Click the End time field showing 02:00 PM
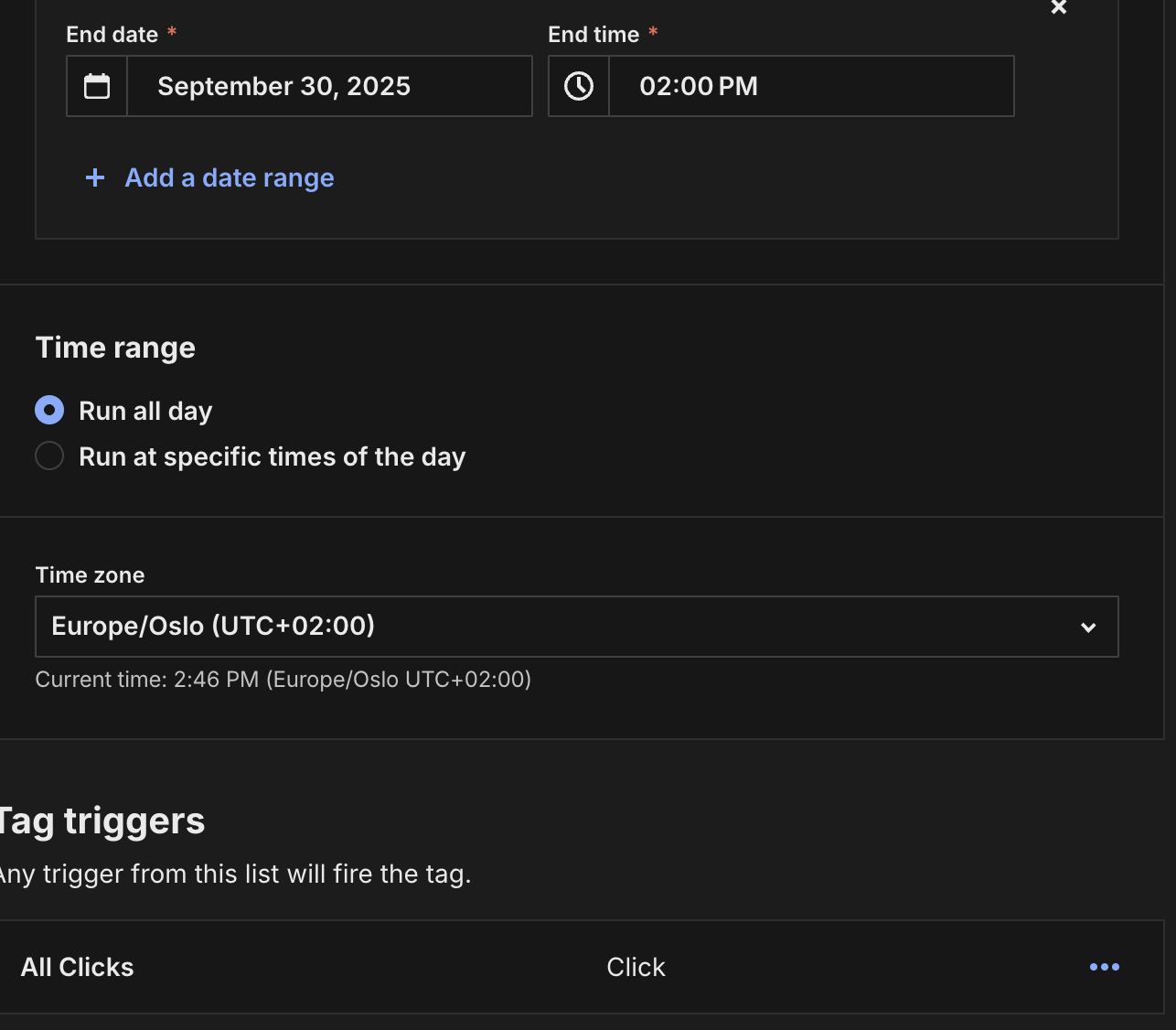This screenshot has height=1030, width=1176. coord(810,86)
